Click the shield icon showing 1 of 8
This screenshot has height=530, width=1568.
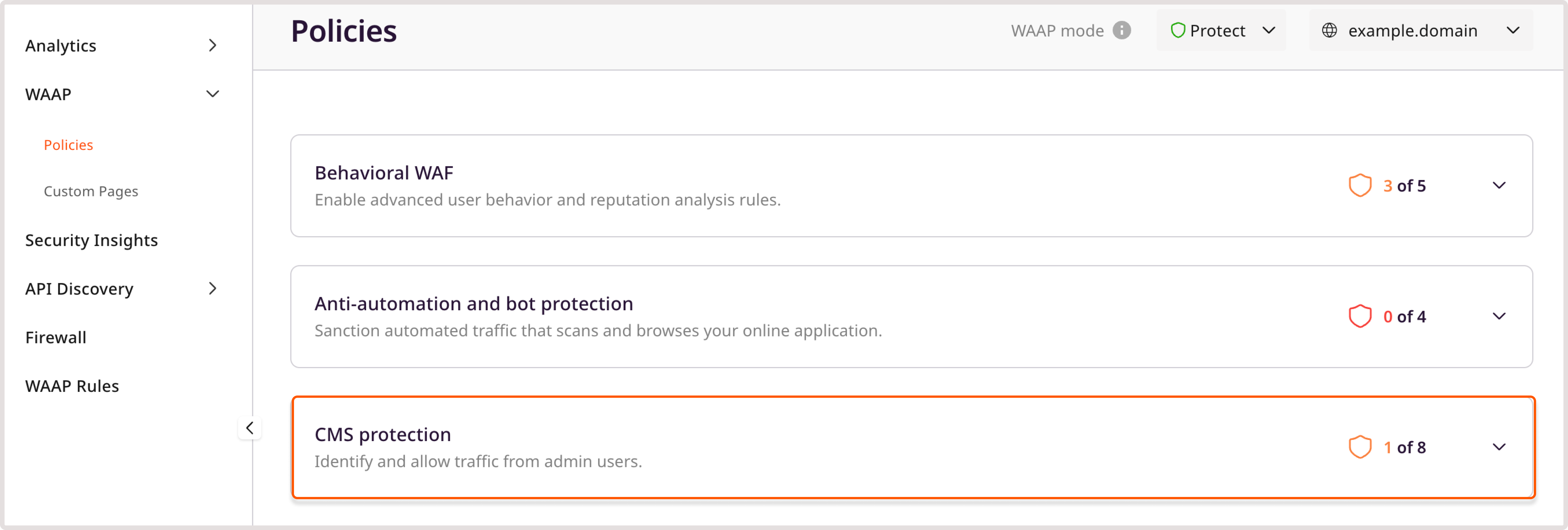[x=1361, y=447]
